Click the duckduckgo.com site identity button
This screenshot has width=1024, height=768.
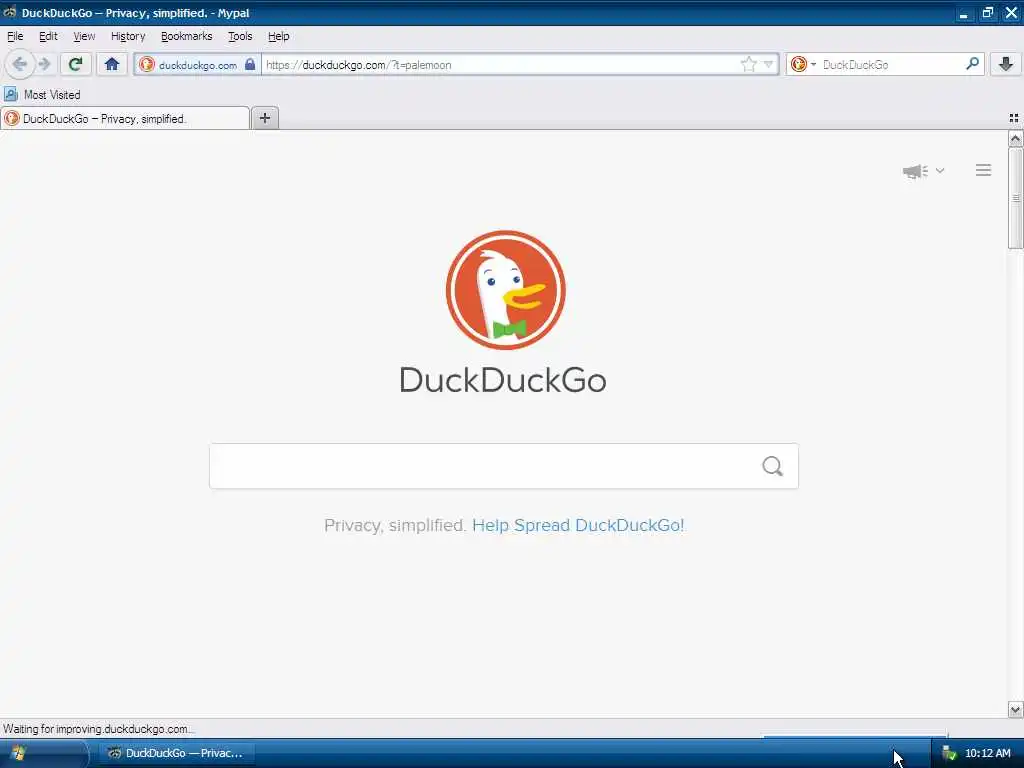click(198, 65)
